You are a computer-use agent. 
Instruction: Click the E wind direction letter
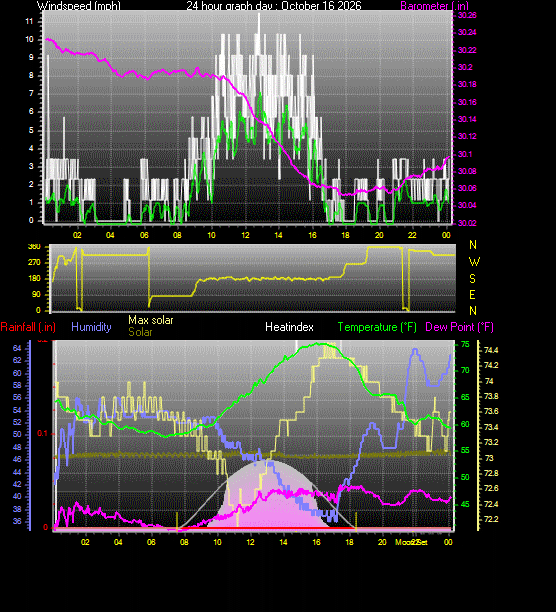coord(472,295)
